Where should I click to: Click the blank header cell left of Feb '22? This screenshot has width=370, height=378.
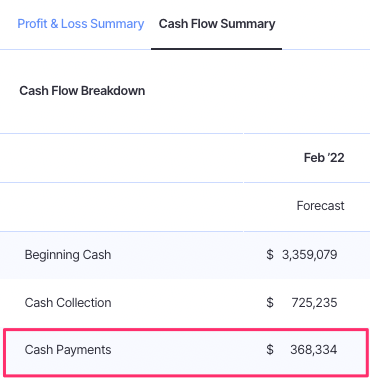[122, 158]
